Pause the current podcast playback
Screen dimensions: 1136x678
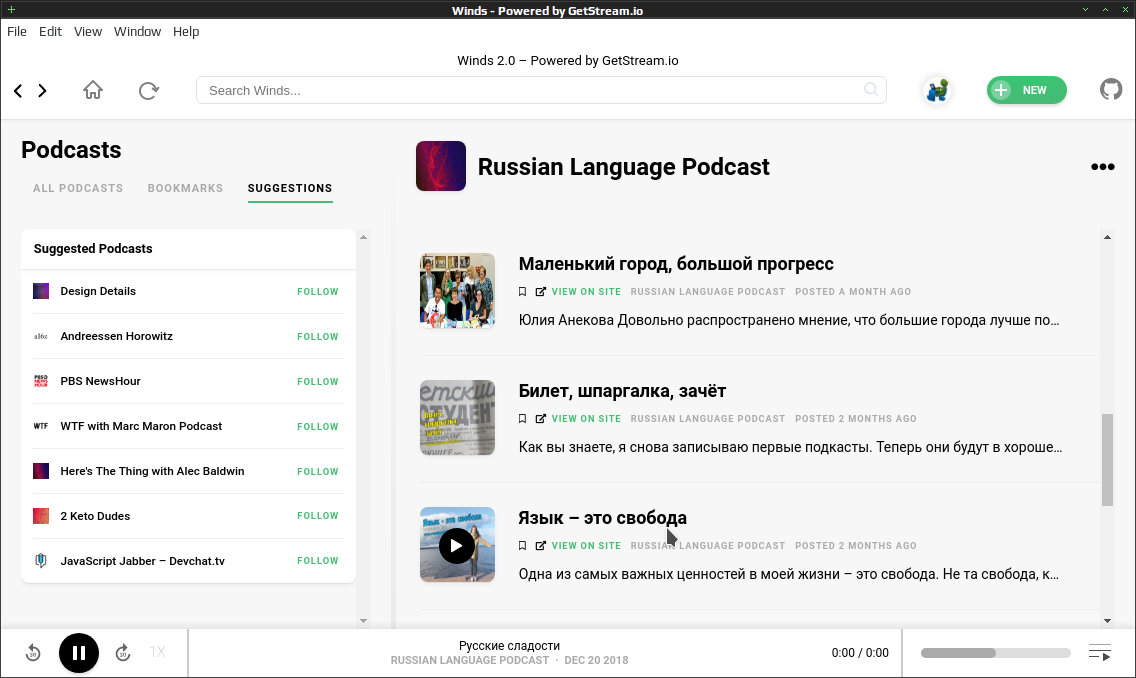79,653
